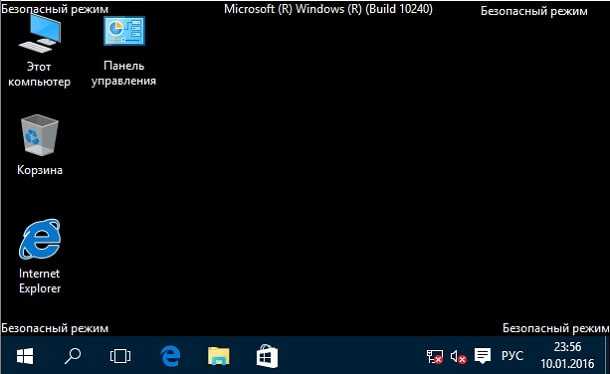
Task: Open the Store from the taskbar
Action: [267, 356]
